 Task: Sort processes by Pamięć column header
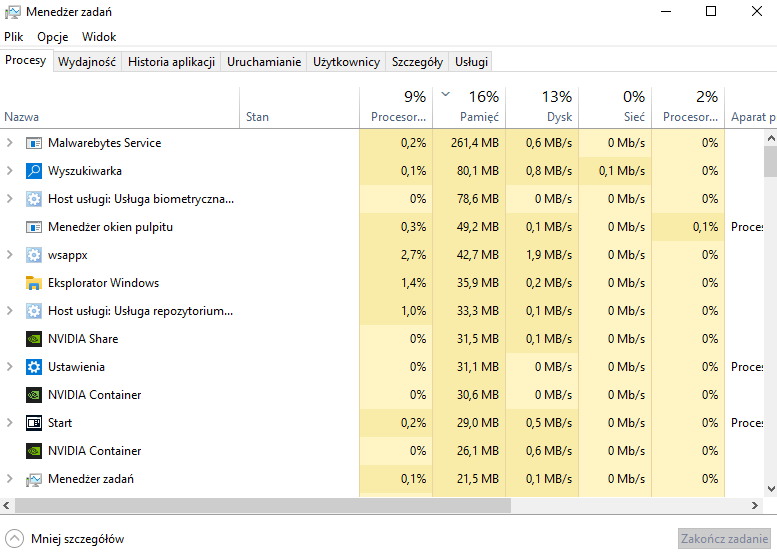point(479,117)
